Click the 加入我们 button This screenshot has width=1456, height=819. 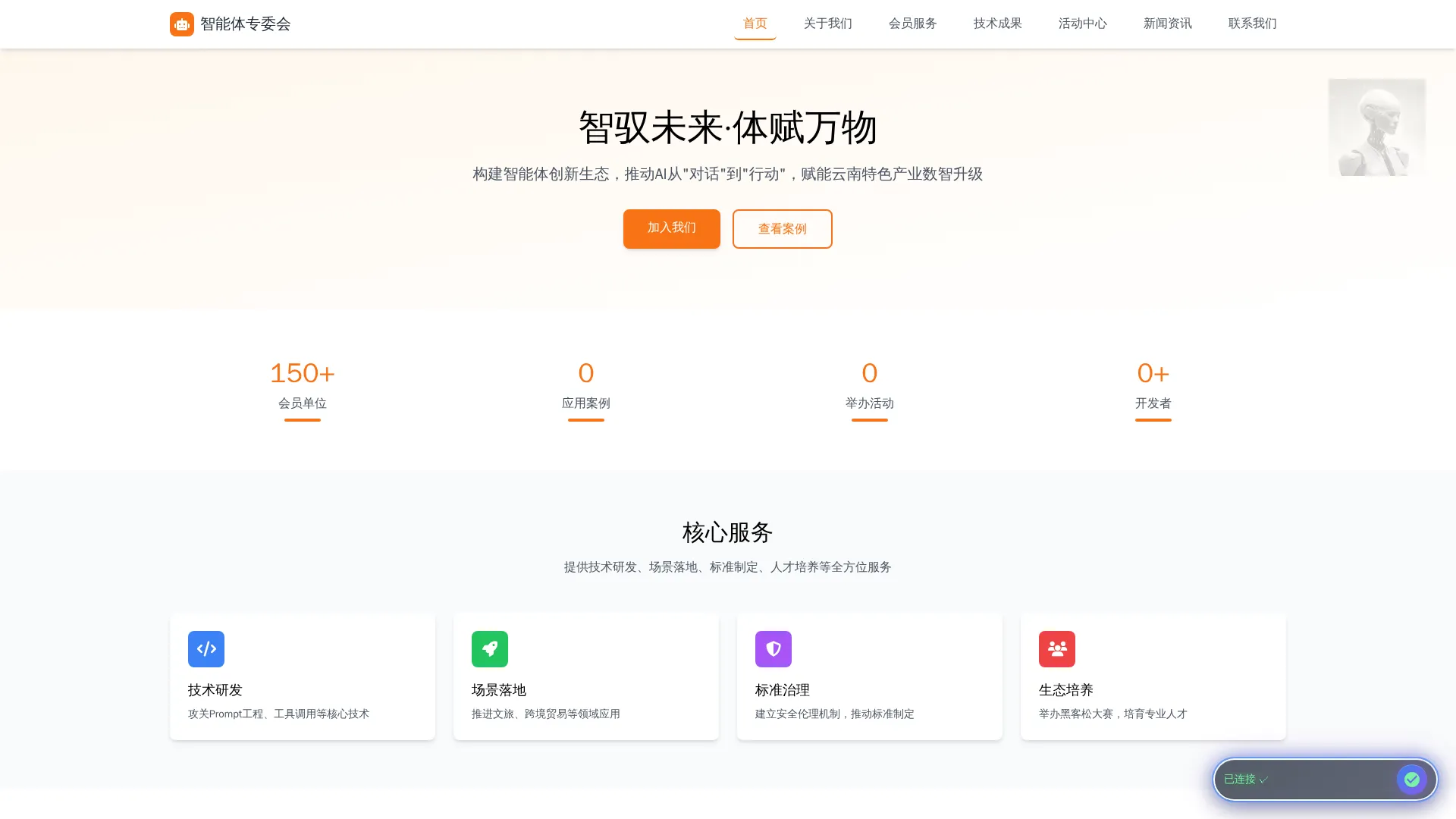670,228
